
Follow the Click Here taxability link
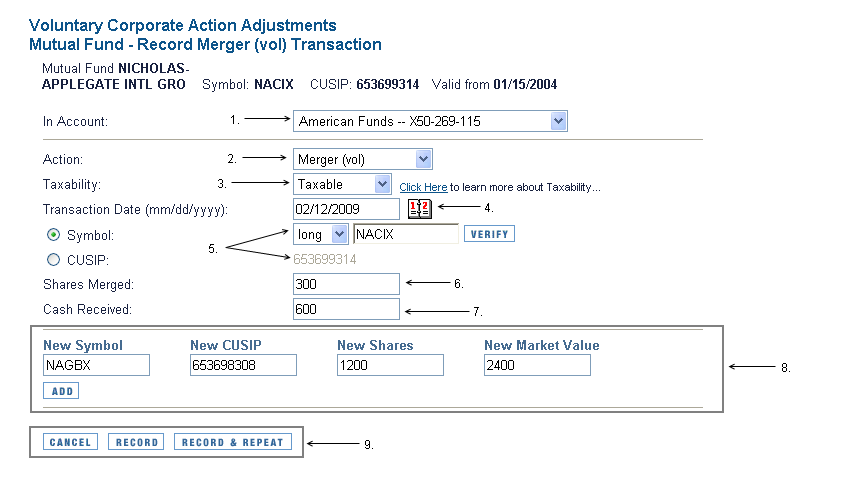tap(423, 187)
